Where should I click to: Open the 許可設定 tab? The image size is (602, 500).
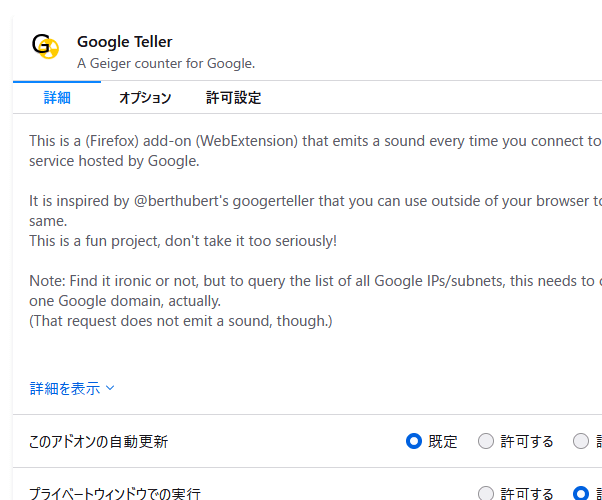[233, 98]
